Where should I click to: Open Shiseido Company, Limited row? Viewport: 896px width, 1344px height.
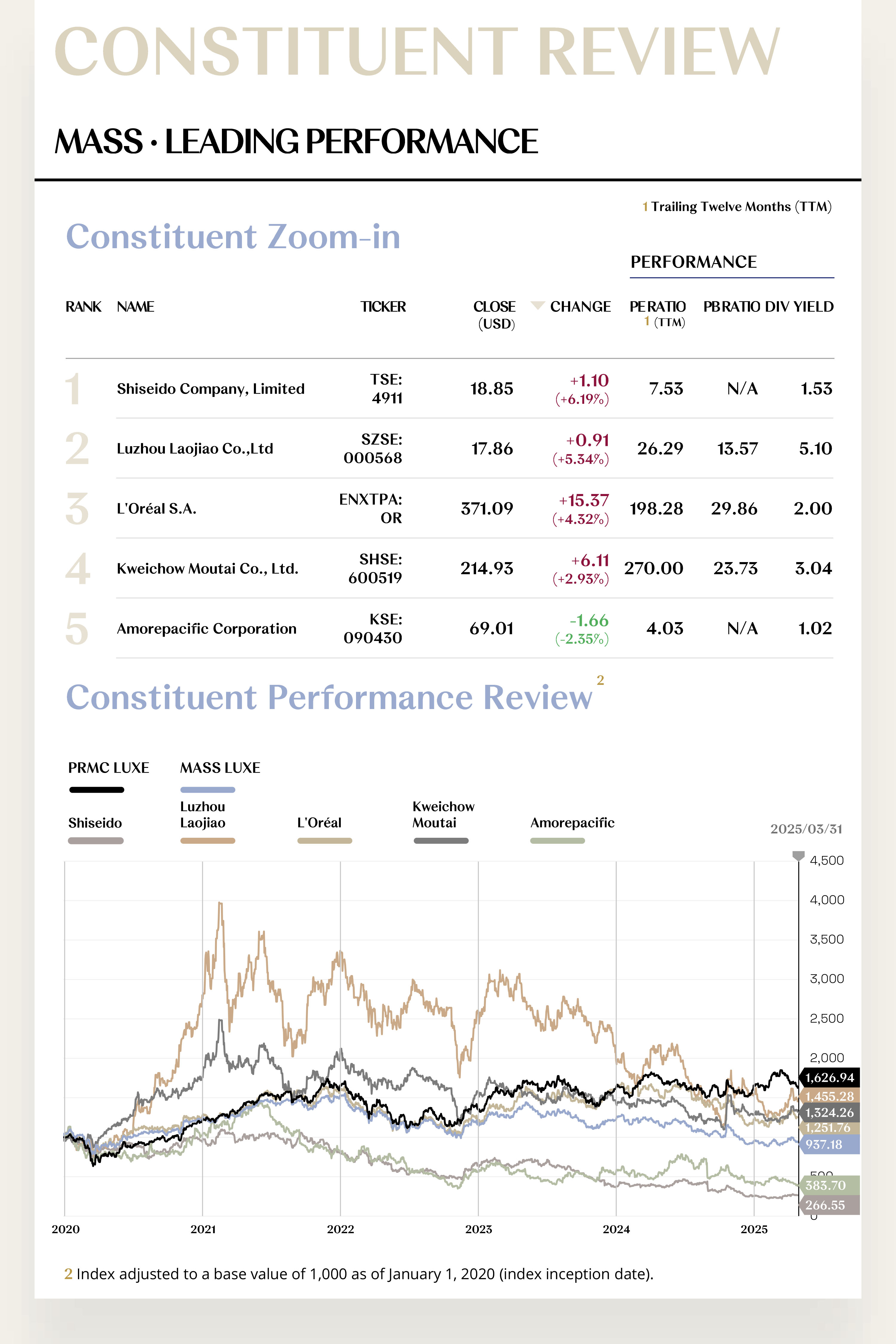coord(210,389)
